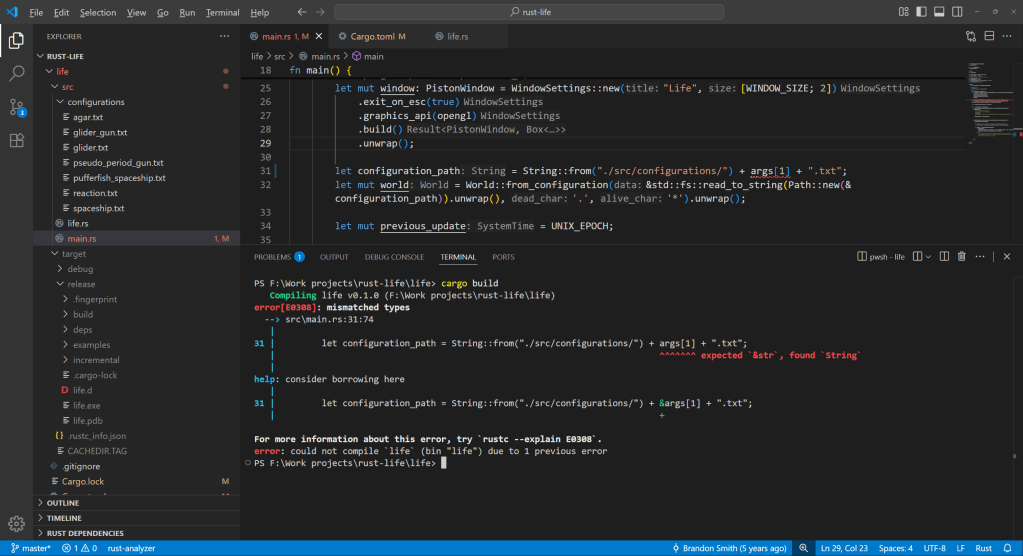Open notifications bell icon
The image size is (1023, 556).
point(1007,548)
